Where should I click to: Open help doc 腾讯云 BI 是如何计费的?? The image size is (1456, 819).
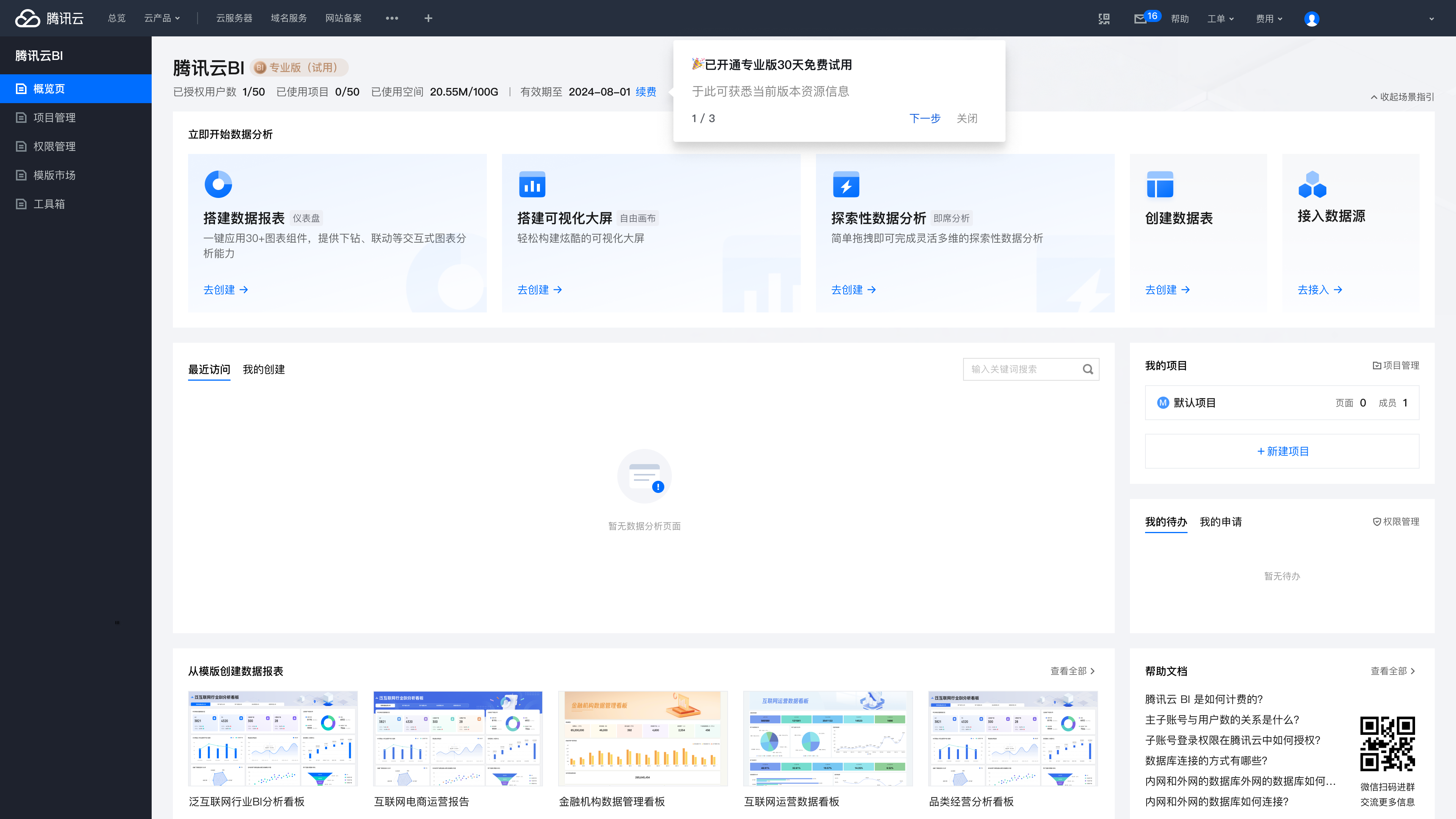click(x=1204, y=699)
